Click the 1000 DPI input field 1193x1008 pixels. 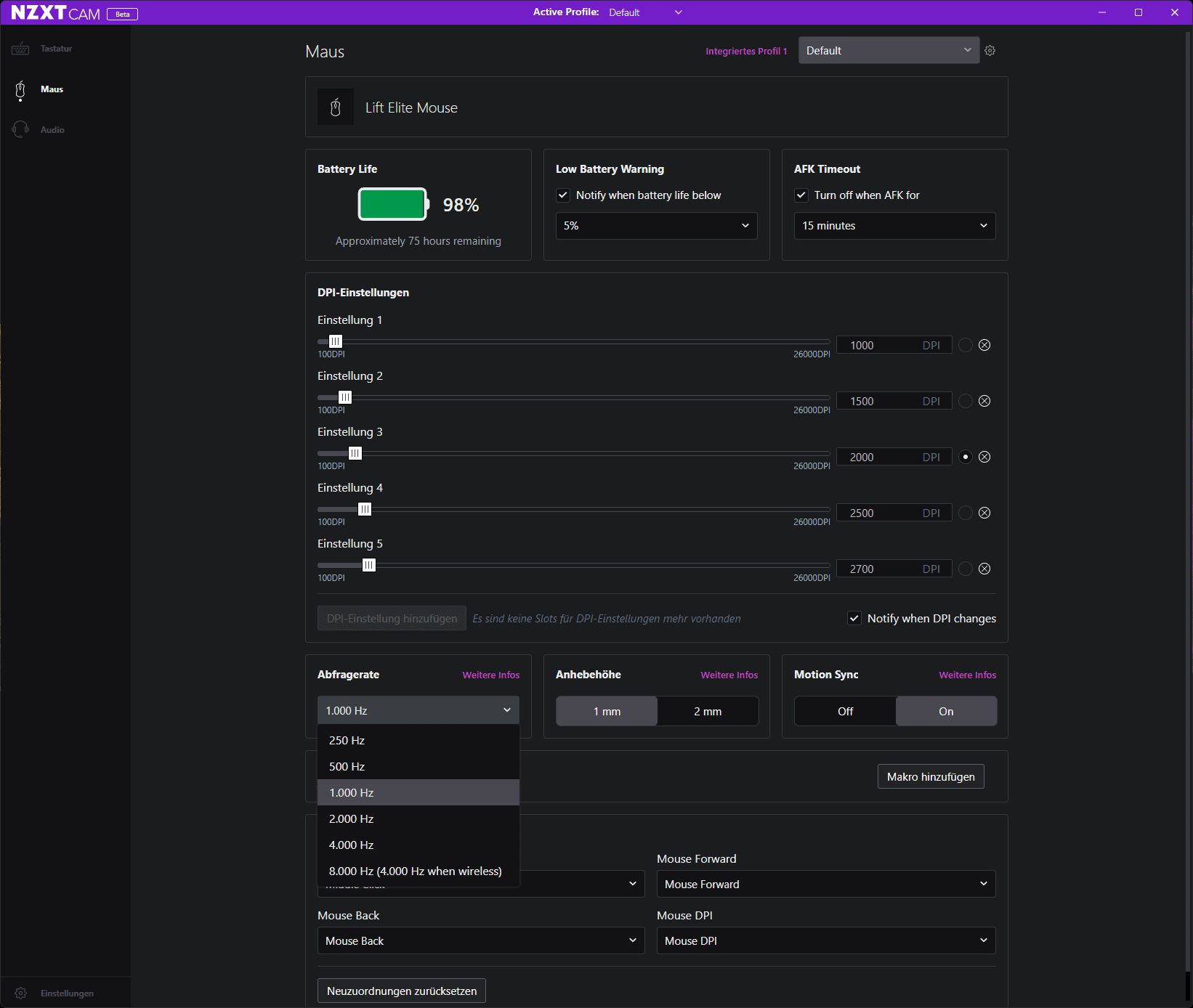pos(894,345)
